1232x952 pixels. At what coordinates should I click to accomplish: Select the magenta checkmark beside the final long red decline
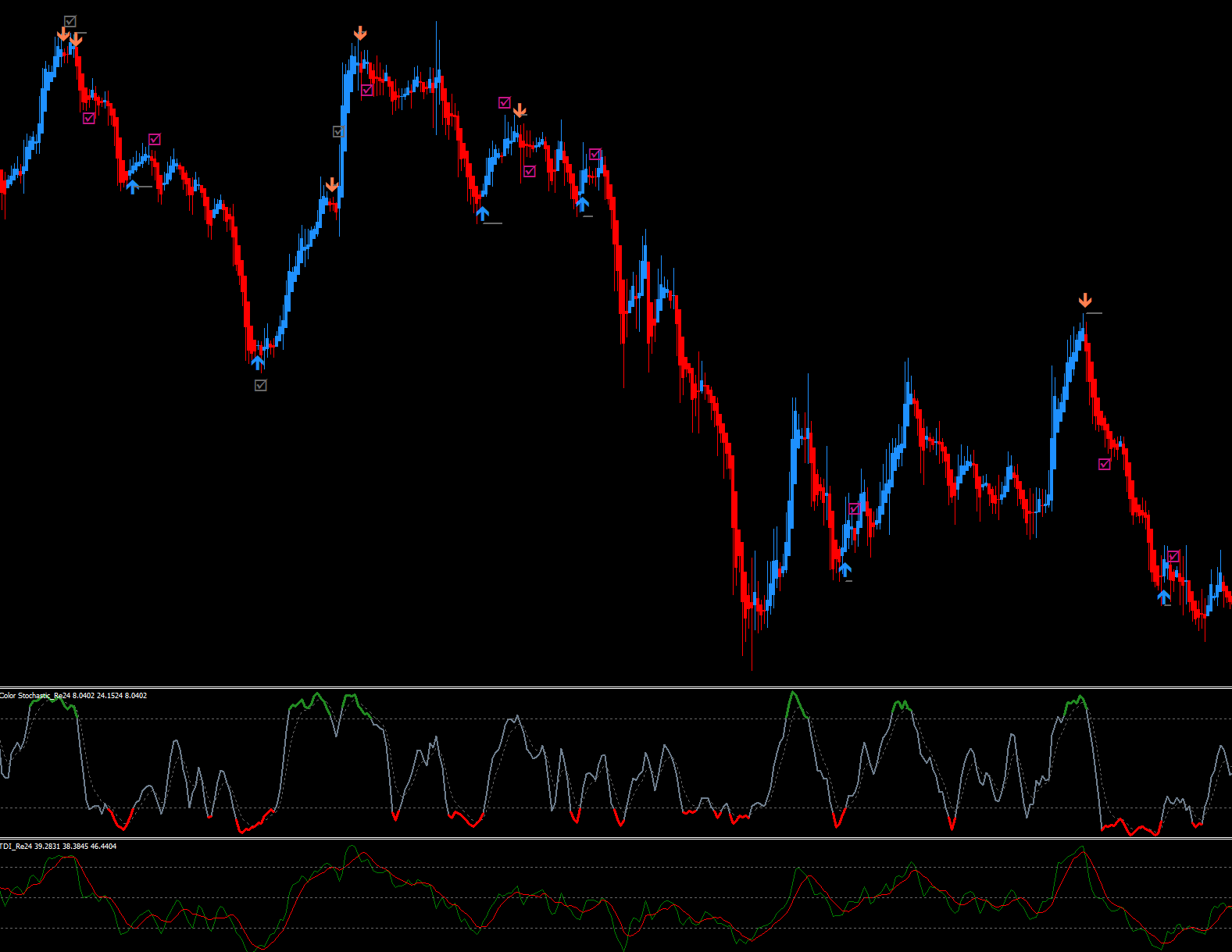coord(1105,464)
